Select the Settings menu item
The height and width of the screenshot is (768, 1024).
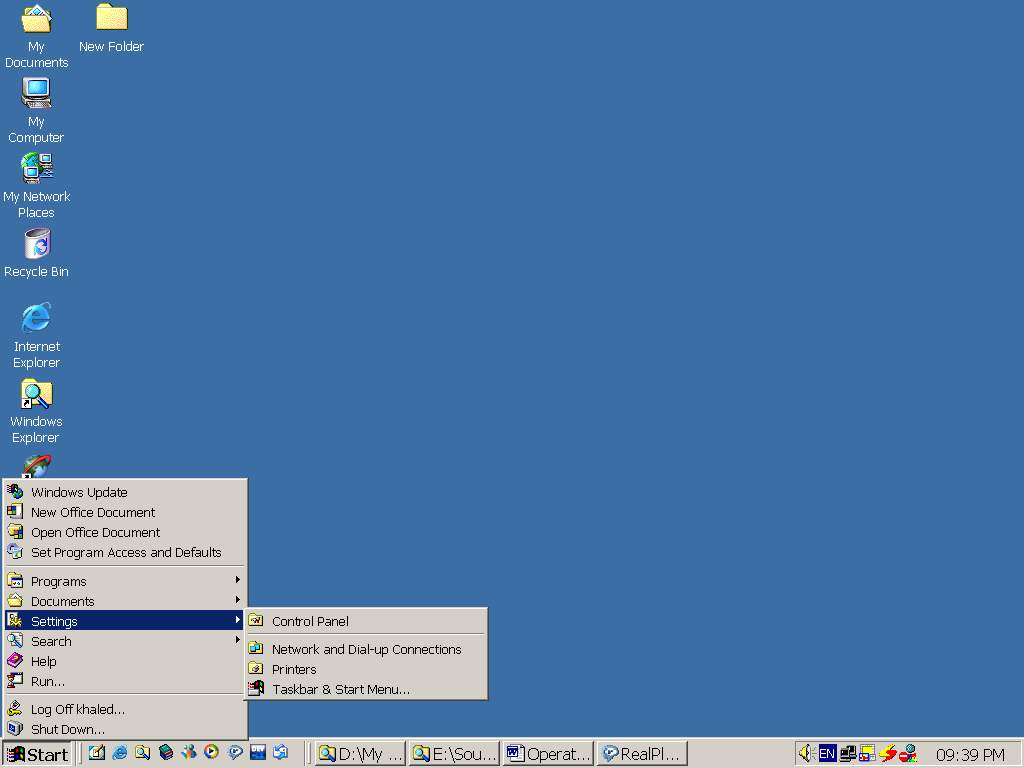(125, 621)
